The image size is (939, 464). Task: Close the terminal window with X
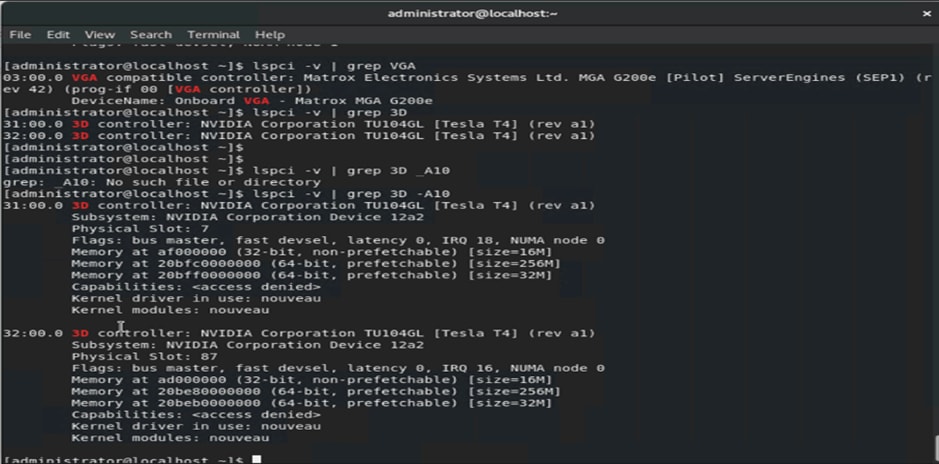coord(926,14)
